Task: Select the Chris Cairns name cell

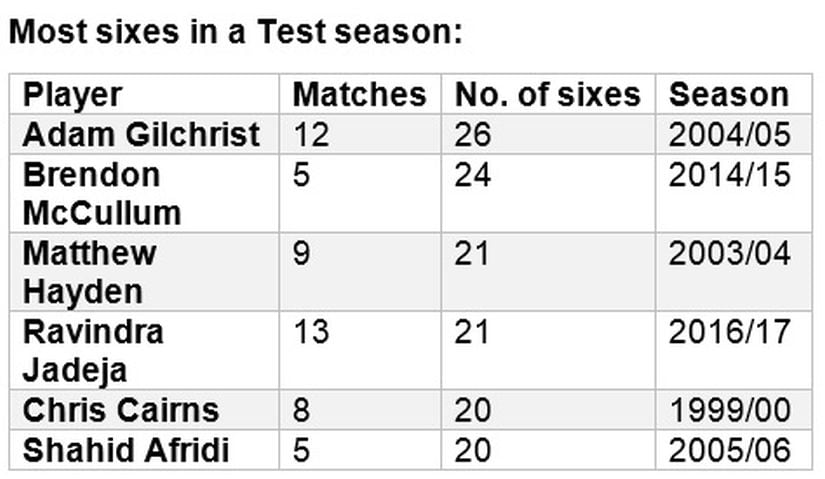Action: [x=144, y=410]
